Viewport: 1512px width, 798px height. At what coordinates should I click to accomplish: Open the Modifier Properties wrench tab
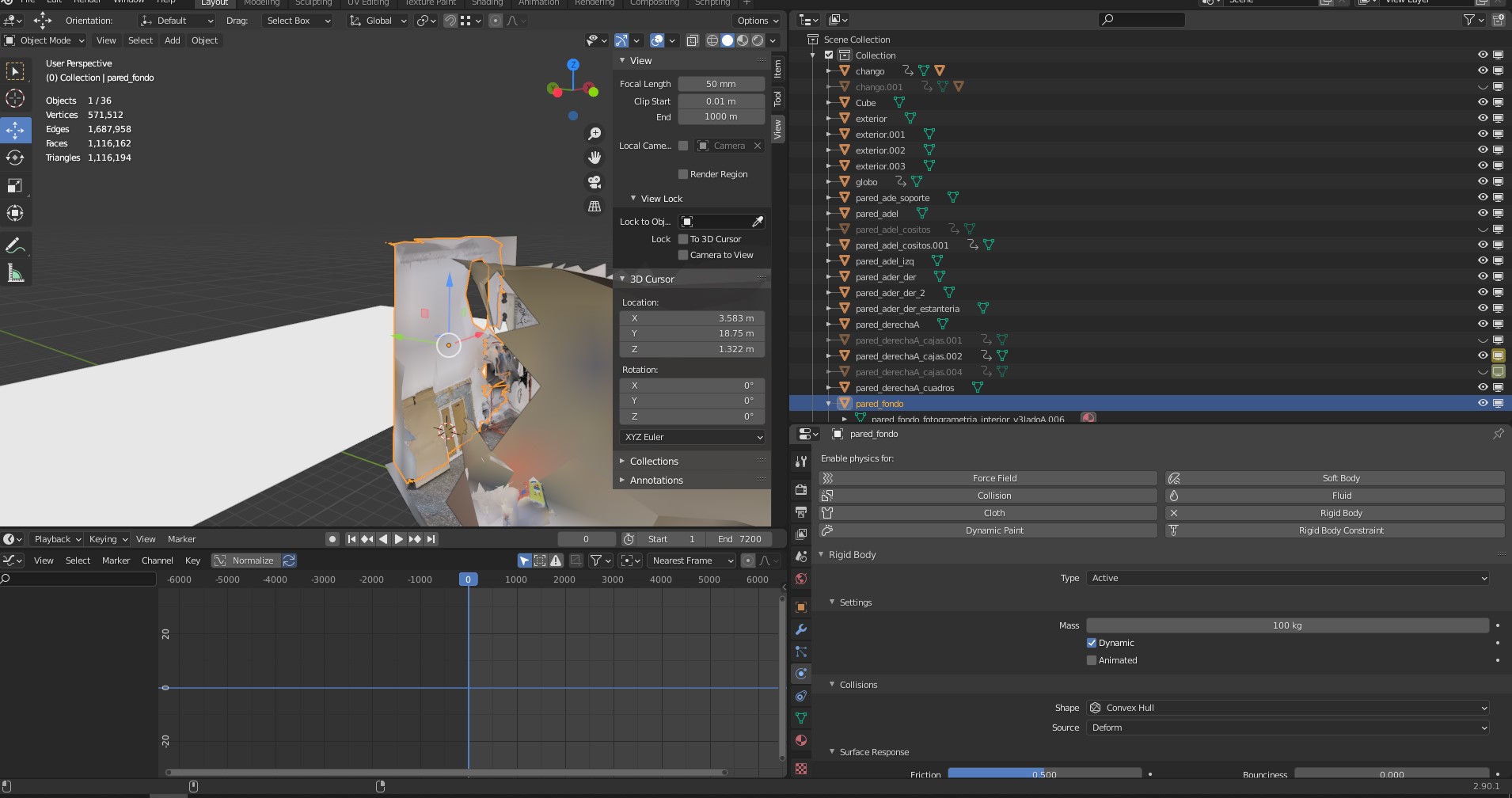800,628
